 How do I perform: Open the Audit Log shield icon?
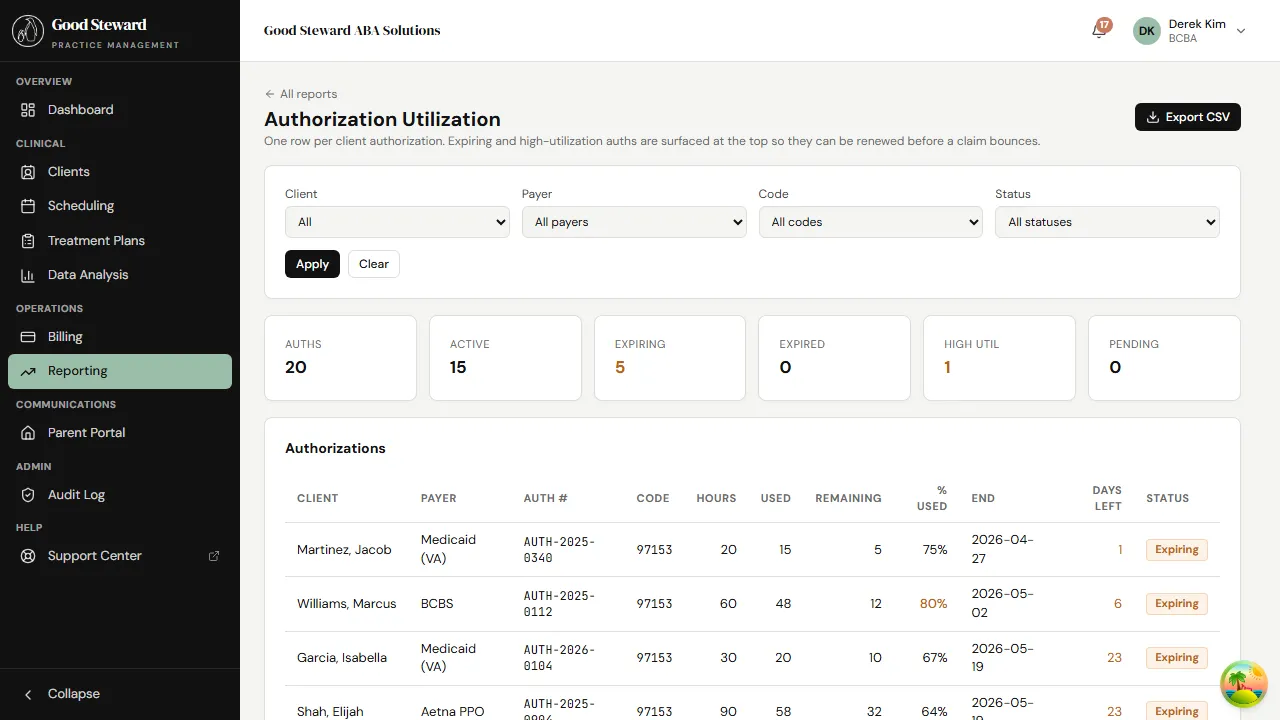(27, 494)
